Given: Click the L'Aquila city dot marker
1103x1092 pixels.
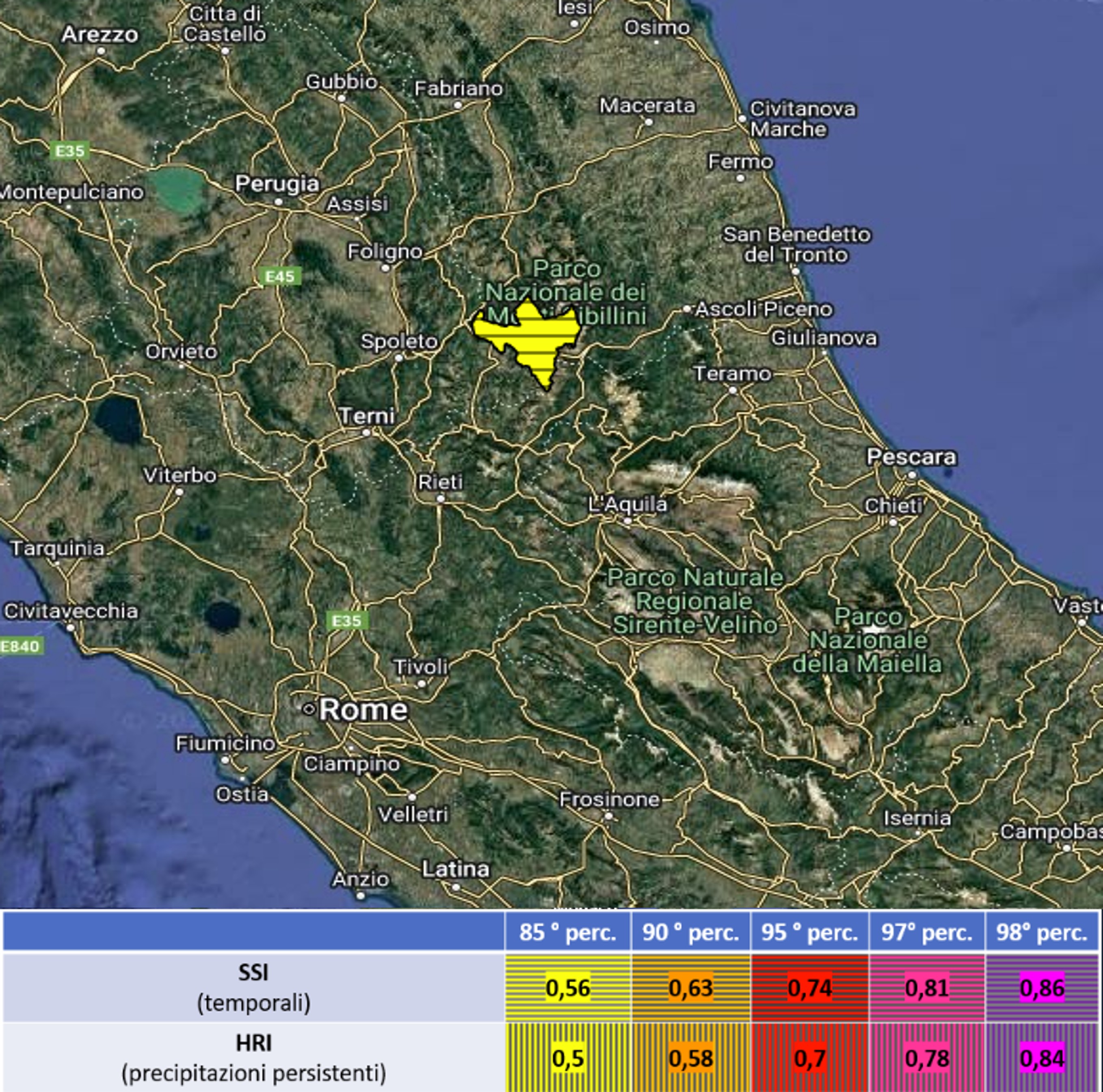Looking at the screenshot, I should click(x=628, y=521).
